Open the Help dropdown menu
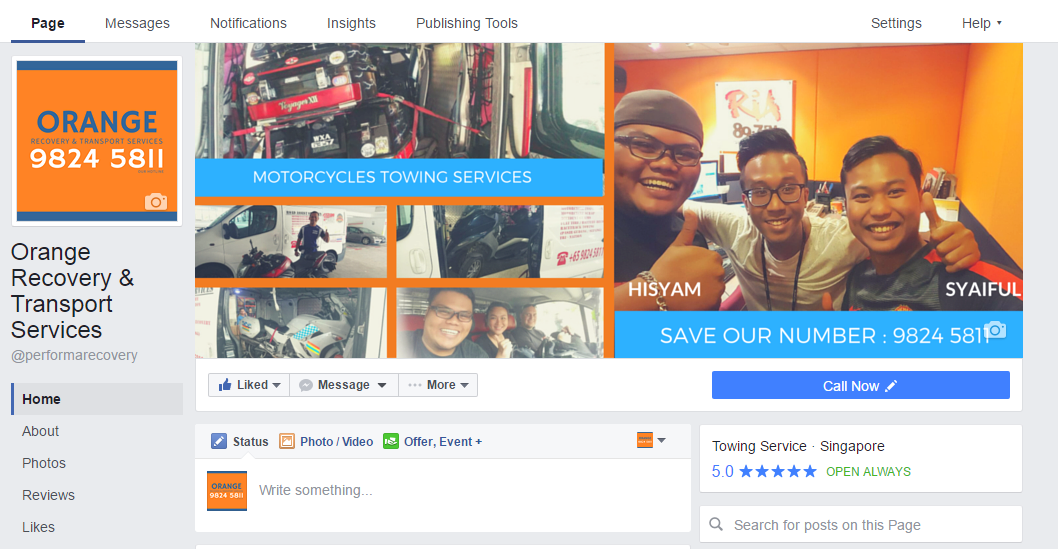 point(982,23)
